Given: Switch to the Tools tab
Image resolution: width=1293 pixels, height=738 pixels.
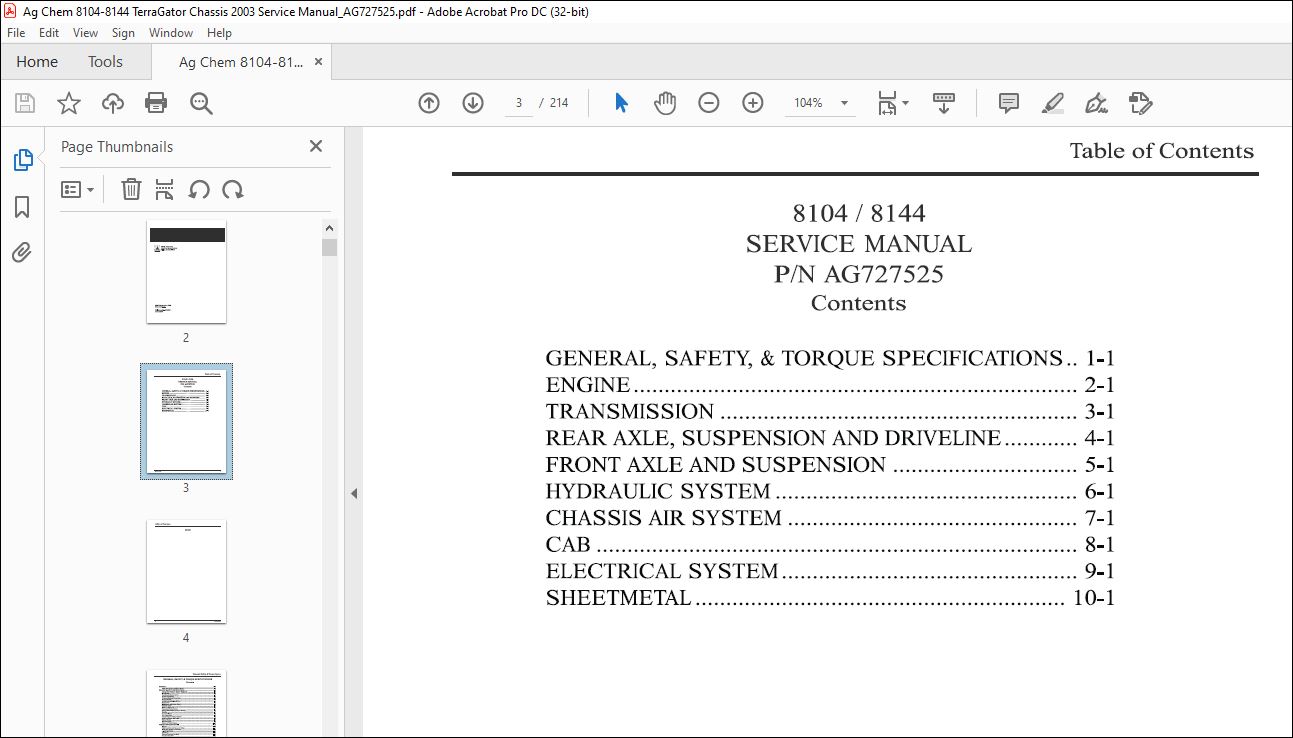Looking at the screenshot, I should click(105, 62).
